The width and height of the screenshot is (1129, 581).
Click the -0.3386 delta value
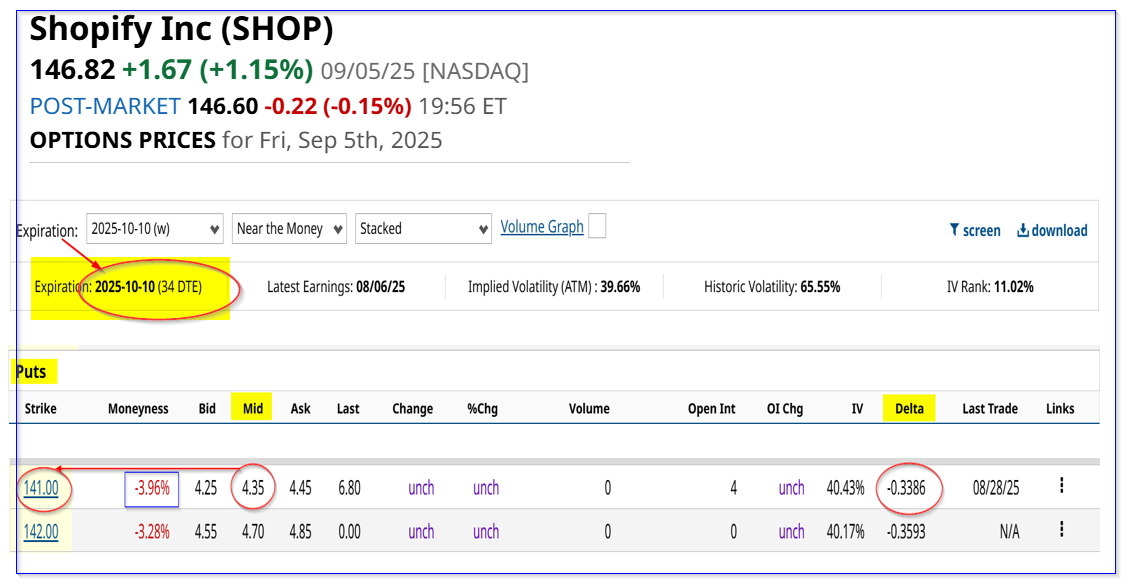pyautogui.click(x=905, y=488)
